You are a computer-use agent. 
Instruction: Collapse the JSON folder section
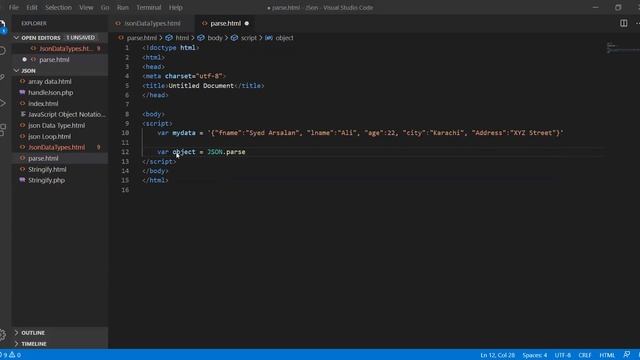pyautogui.click(x=16, y=71)
